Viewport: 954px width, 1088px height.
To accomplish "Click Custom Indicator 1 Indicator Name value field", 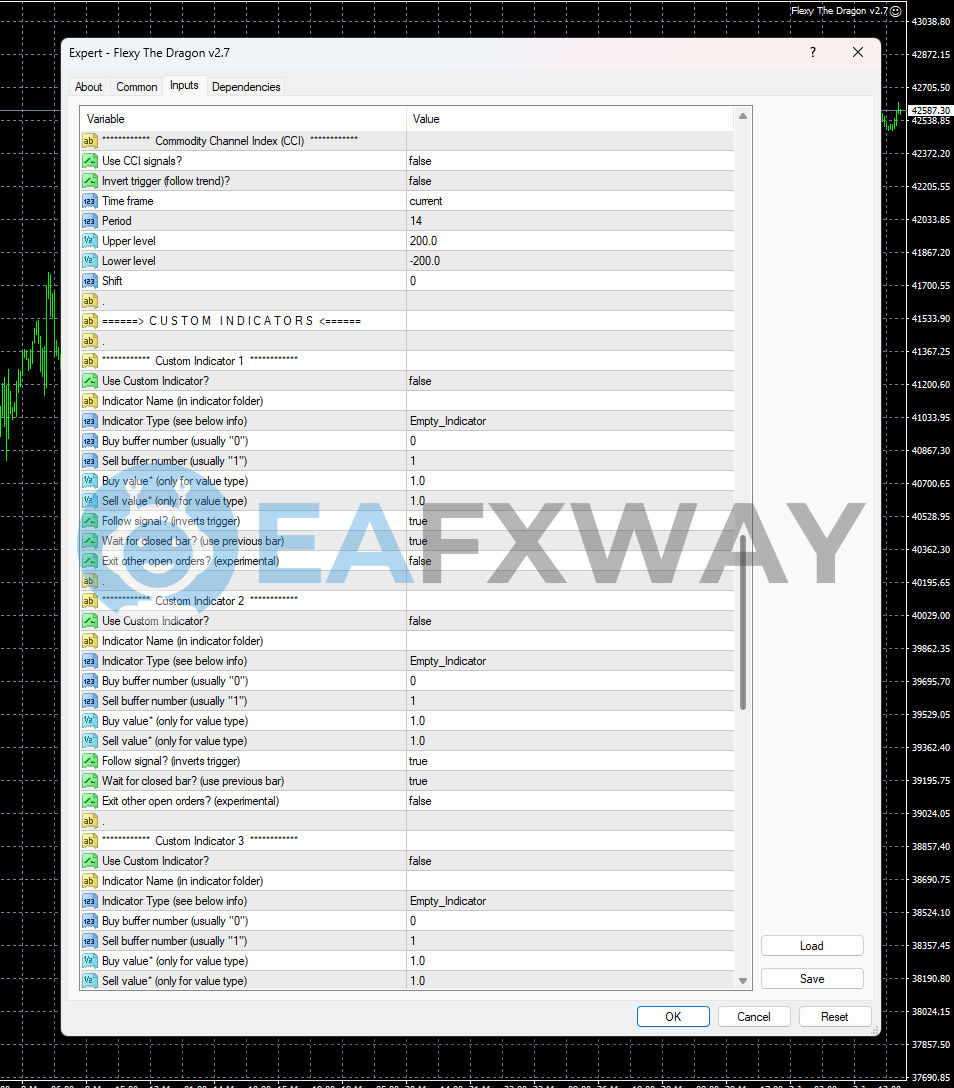I will [x=569, y=401].
